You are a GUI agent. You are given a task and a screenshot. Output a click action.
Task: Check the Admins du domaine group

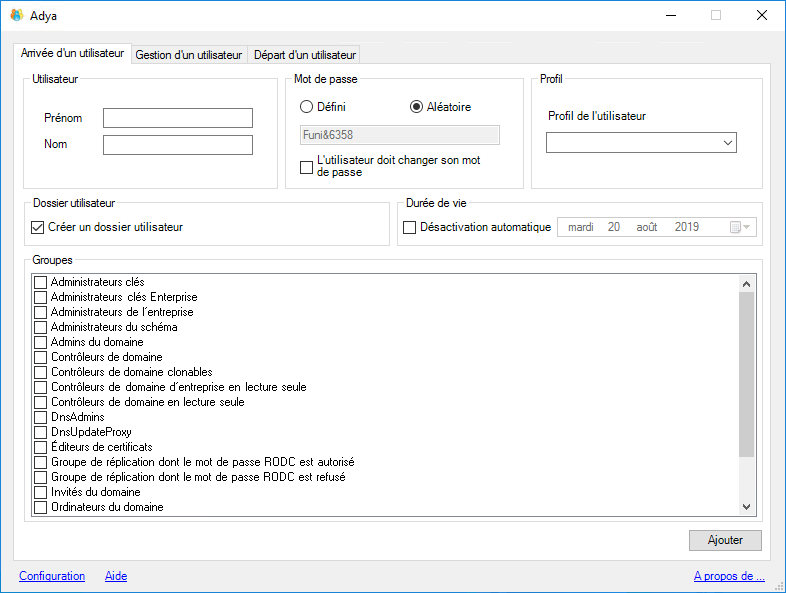click(41, 342)
